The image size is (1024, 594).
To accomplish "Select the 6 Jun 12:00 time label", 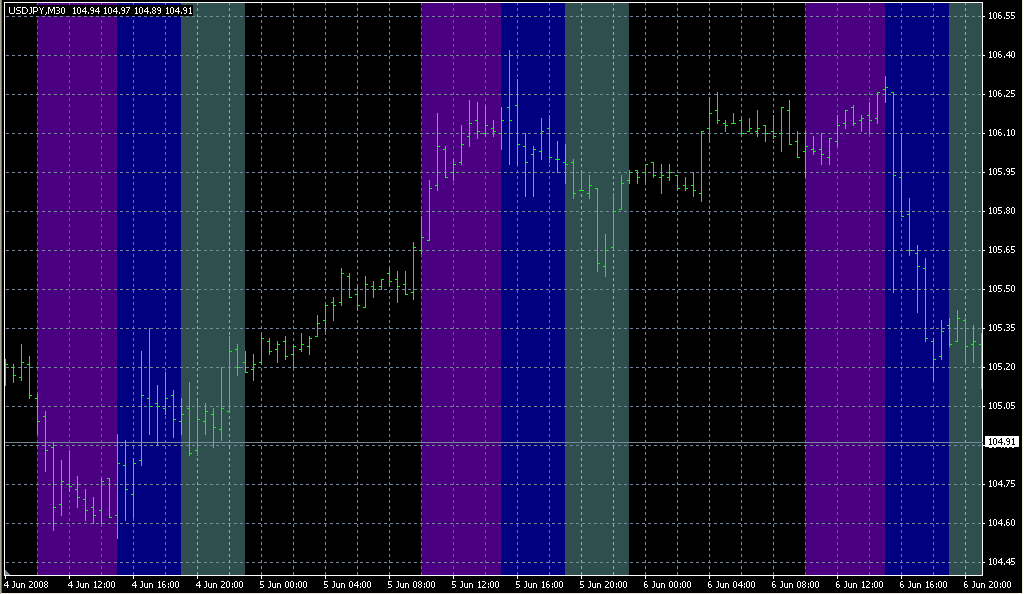I will (x=860, y=584).
